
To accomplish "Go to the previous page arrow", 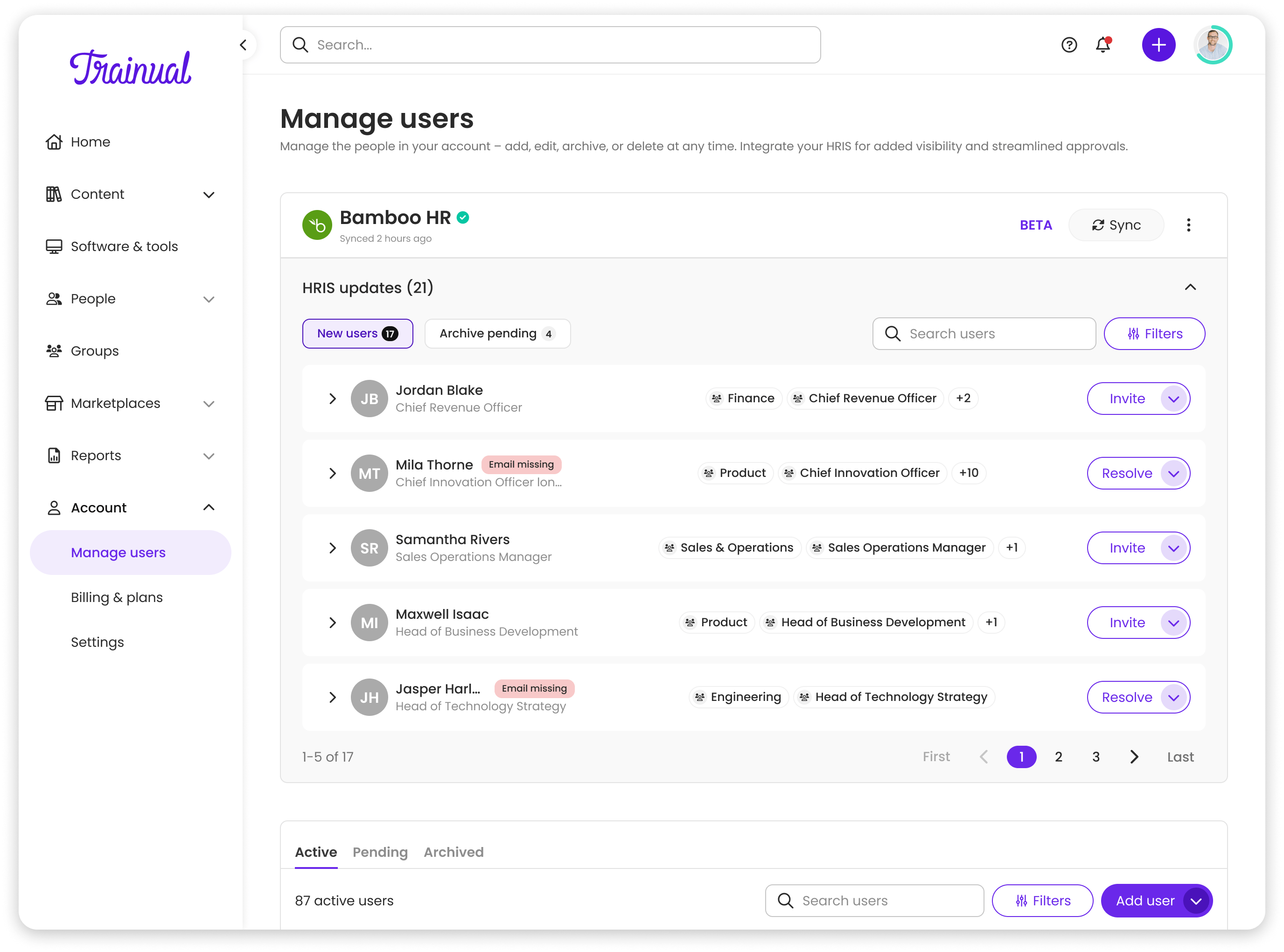I will point(984,756).
